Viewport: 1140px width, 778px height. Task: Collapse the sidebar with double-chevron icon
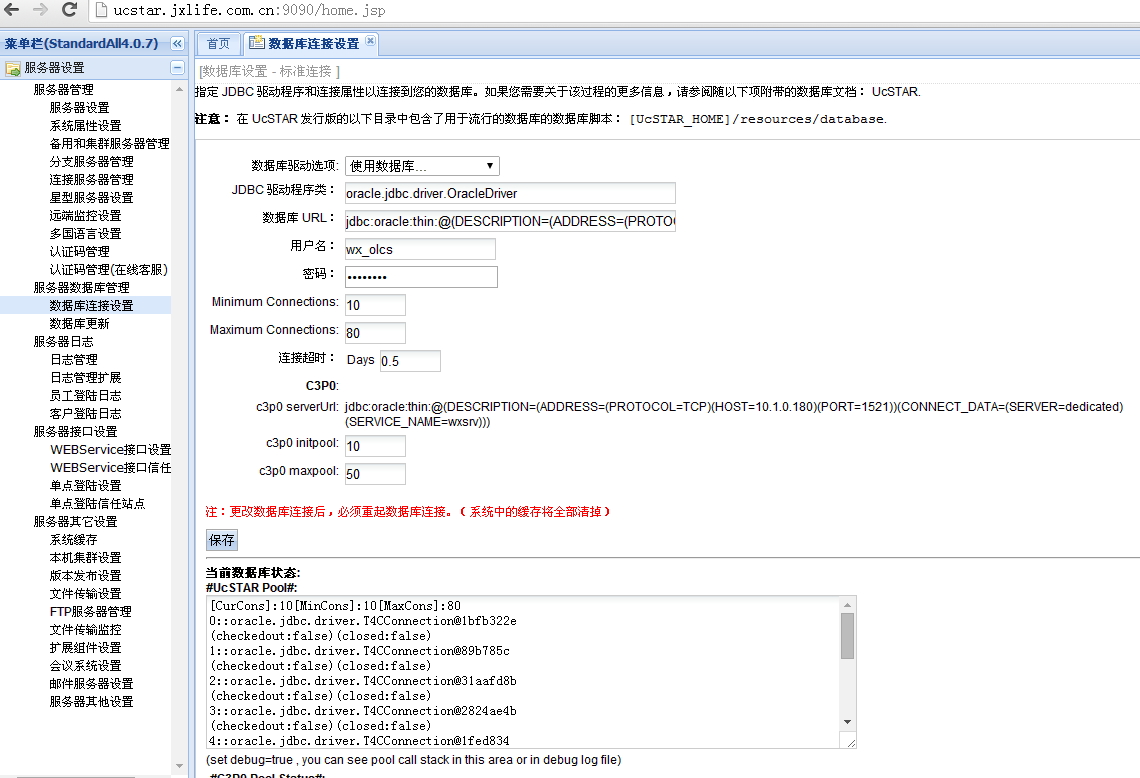coord(177,44)
